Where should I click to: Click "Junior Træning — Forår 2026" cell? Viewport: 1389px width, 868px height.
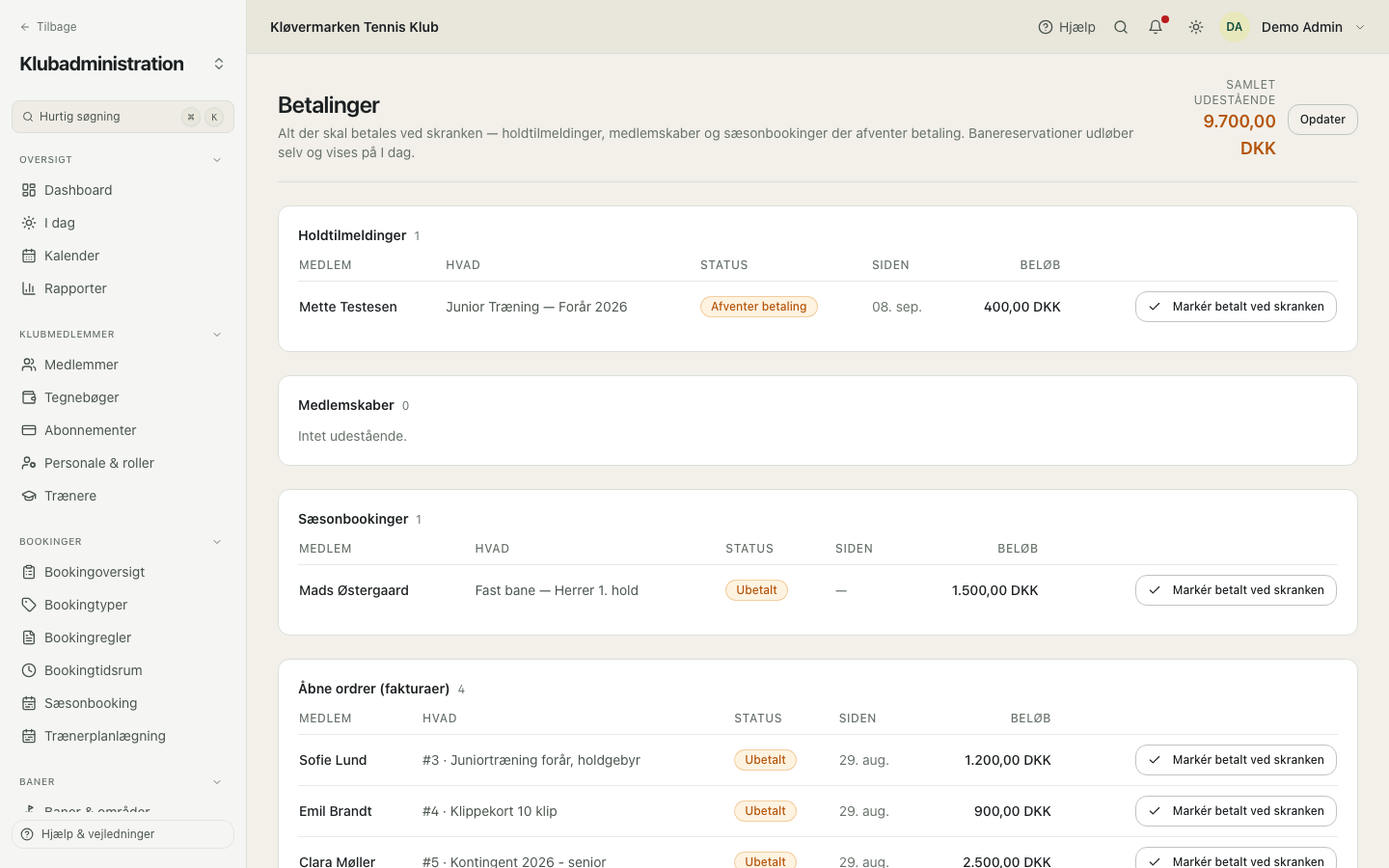[536, 307]
